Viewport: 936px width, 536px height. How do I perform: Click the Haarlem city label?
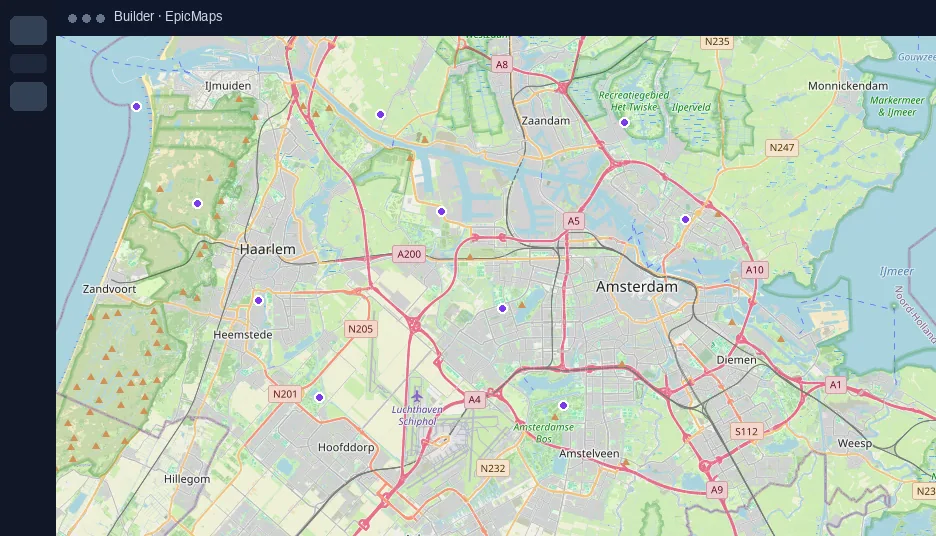(x=267, y=249)
